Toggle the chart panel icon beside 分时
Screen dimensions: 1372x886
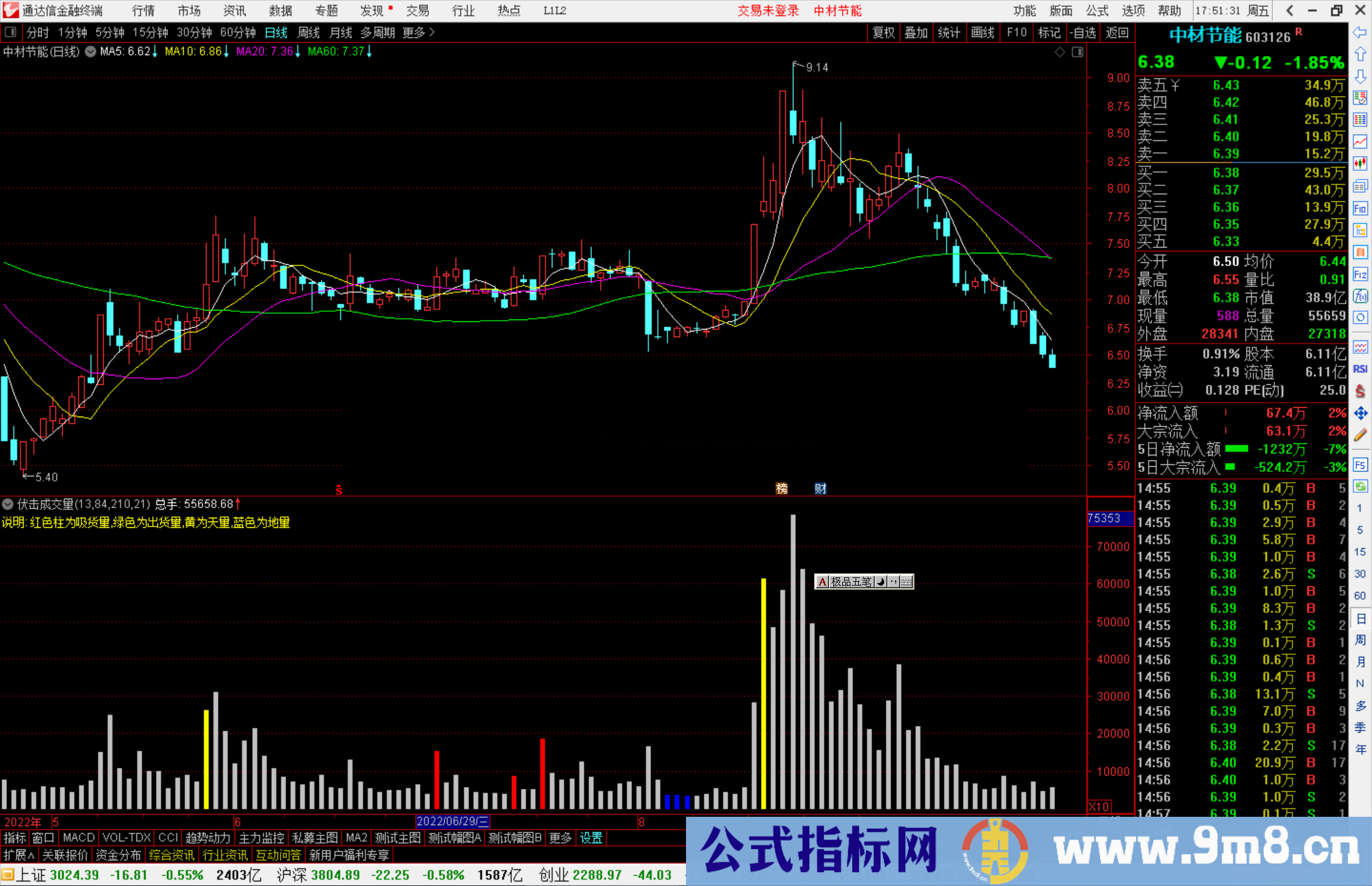pos(11,32)
